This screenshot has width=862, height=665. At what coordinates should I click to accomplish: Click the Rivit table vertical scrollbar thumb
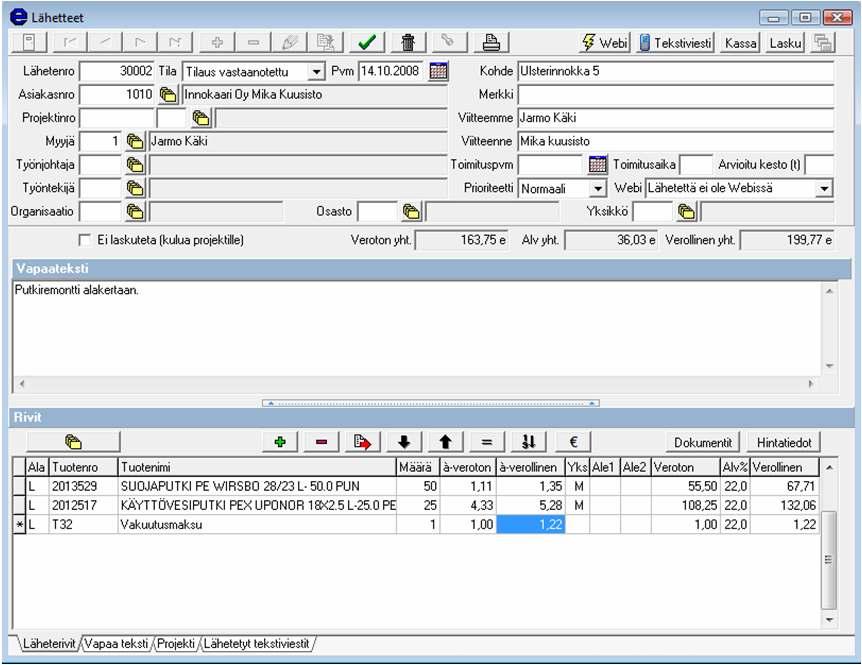pyautogui.click(x=828, y=559)
